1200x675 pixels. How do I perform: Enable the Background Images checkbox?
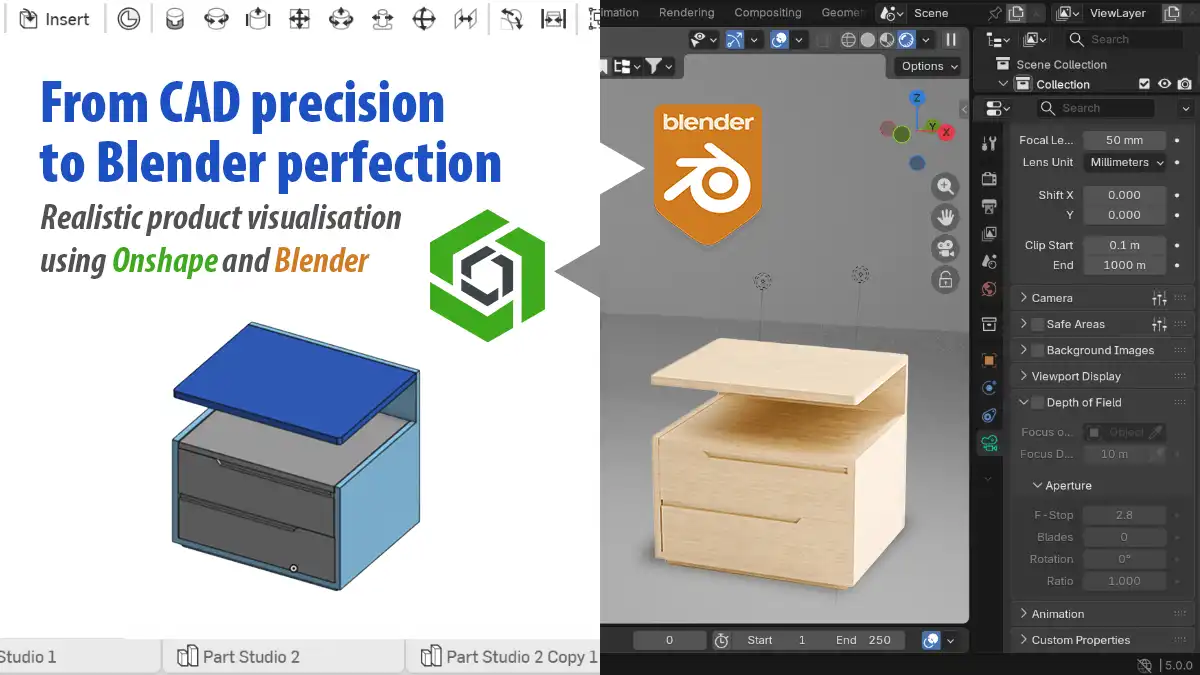point(1038,350)
